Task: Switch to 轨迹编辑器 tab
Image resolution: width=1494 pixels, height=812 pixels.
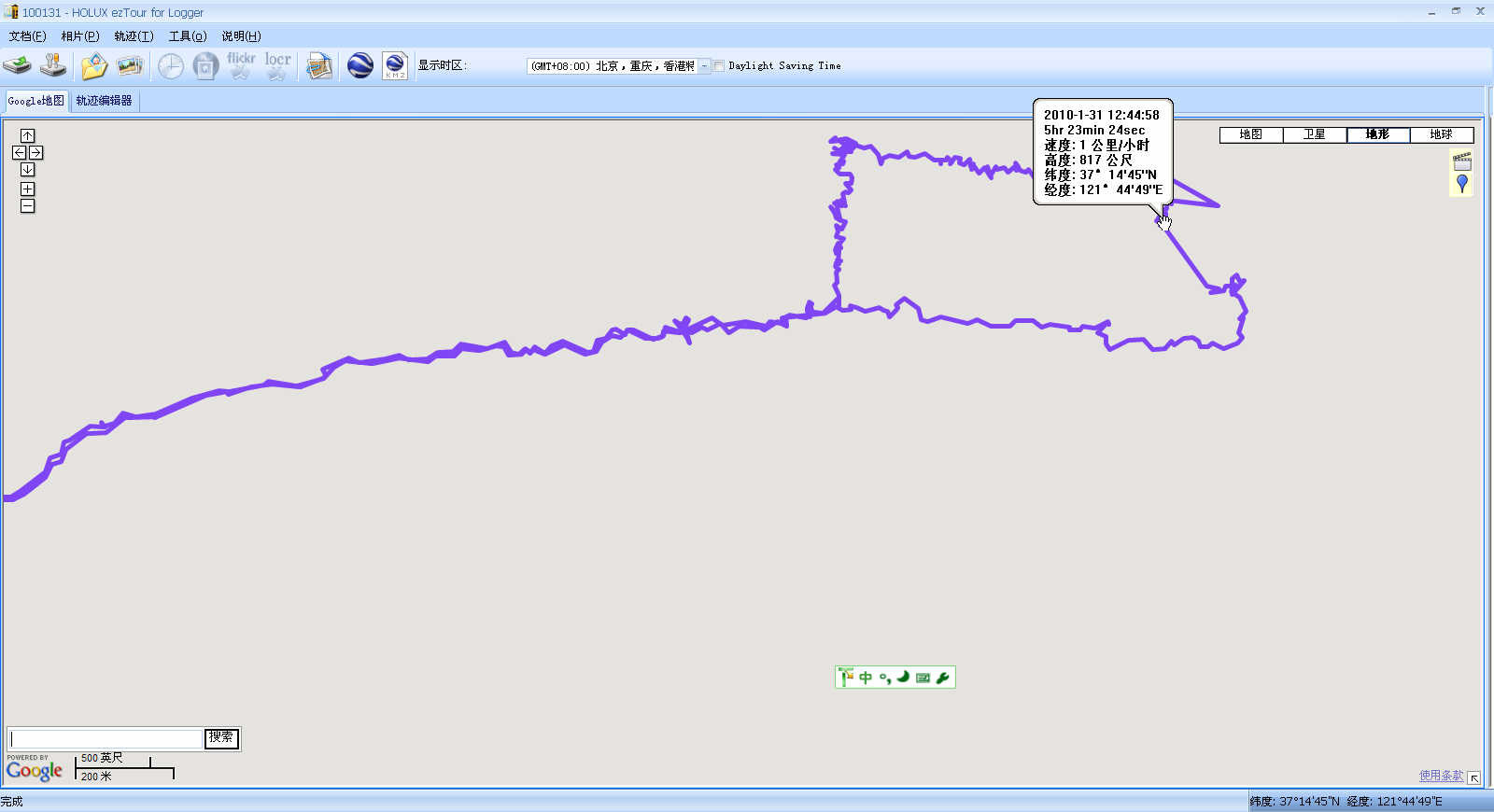Action: pyautogui.click(x=104, y=101)
